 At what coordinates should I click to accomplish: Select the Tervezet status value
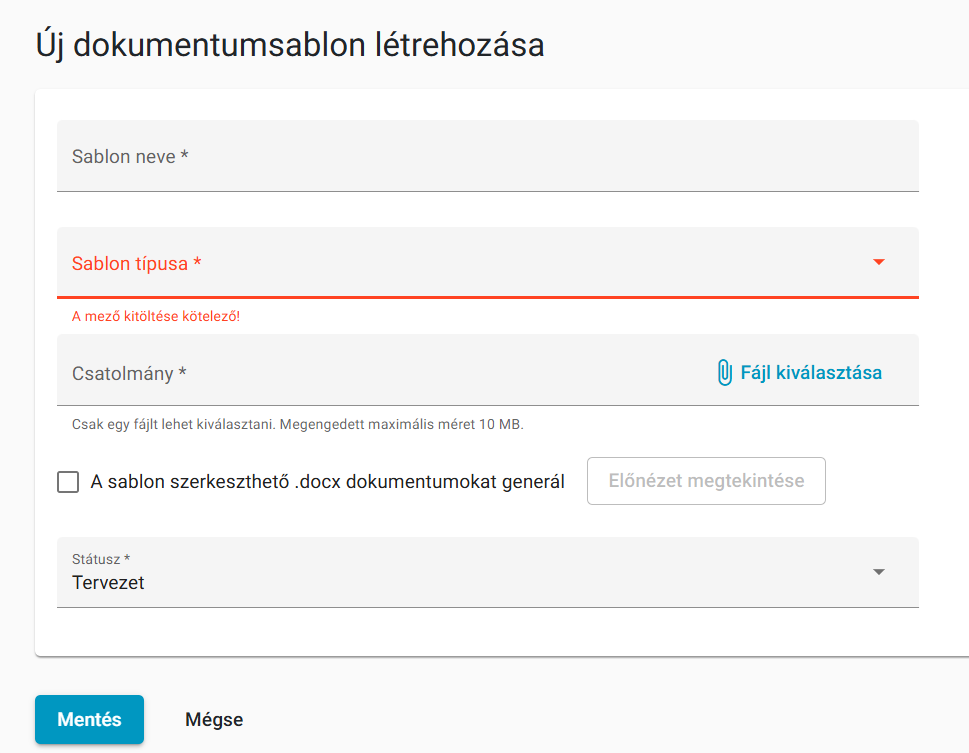tap(108, 582)
